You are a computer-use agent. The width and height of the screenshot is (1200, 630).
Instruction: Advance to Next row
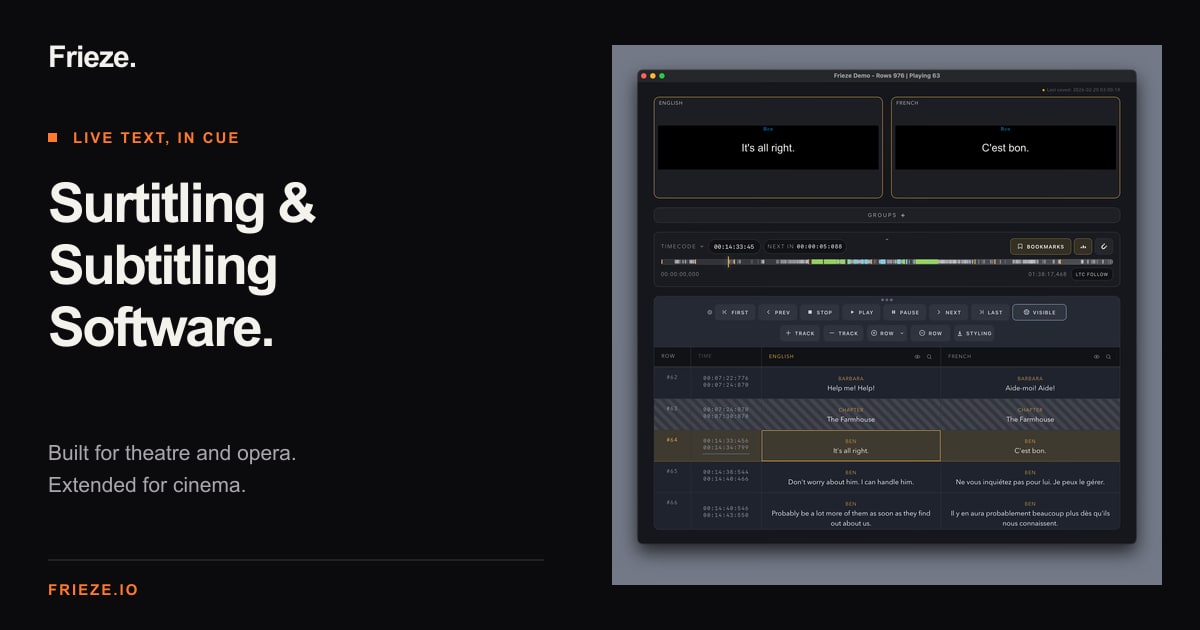pyautogui.click(x=949, y=312)
